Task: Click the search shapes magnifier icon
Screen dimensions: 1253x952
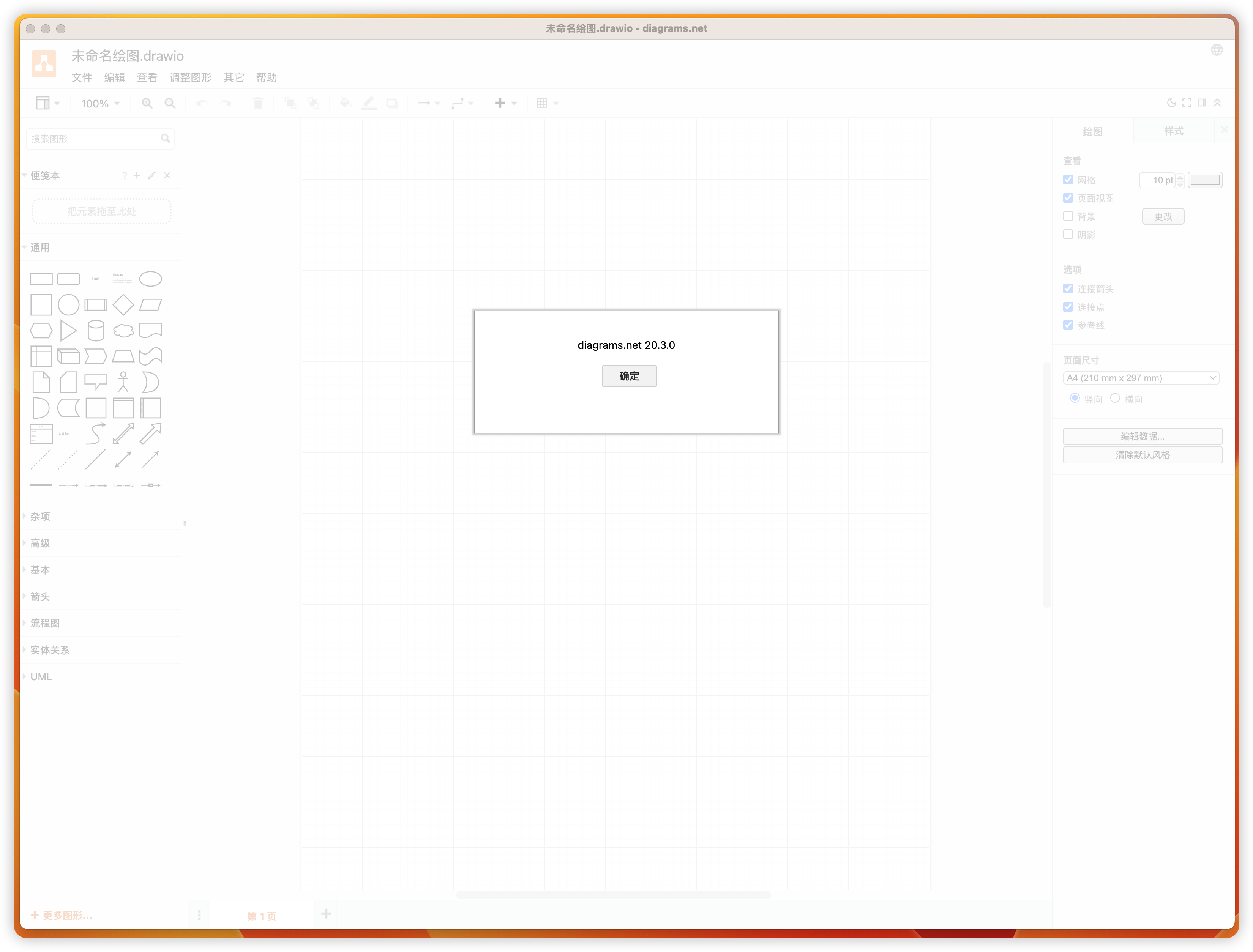Action: [165, 138]
